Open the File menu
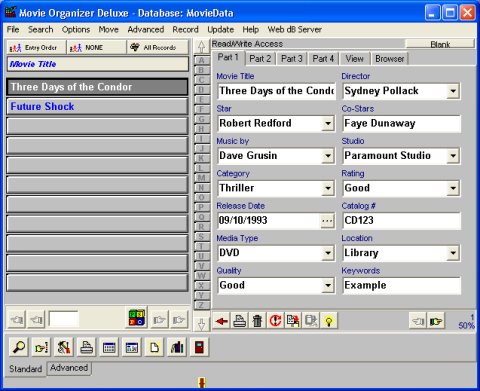The image size is (480, 391). pos(13,29)
